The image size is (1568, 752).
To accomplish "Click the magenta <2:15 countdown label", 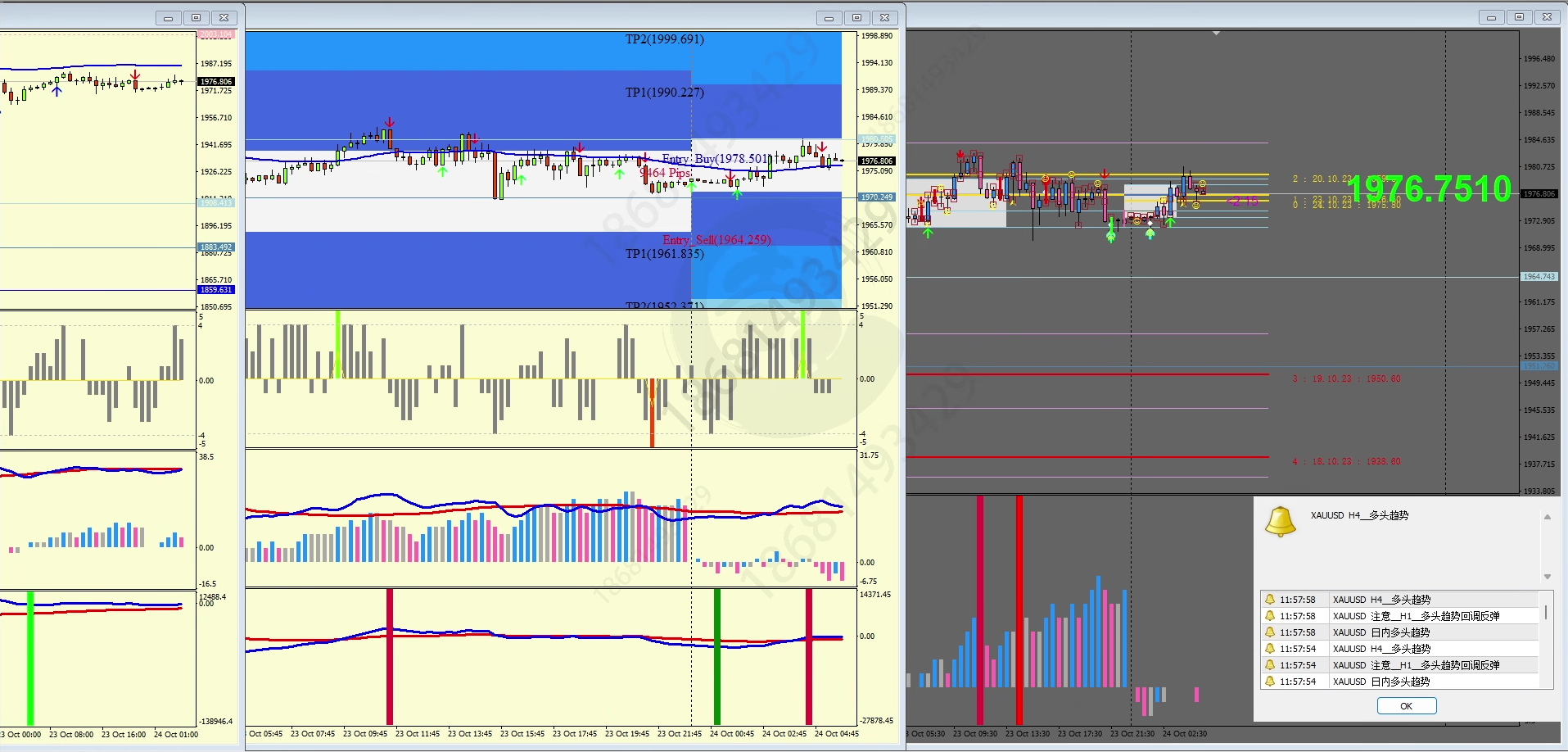I will (1243, 202).
